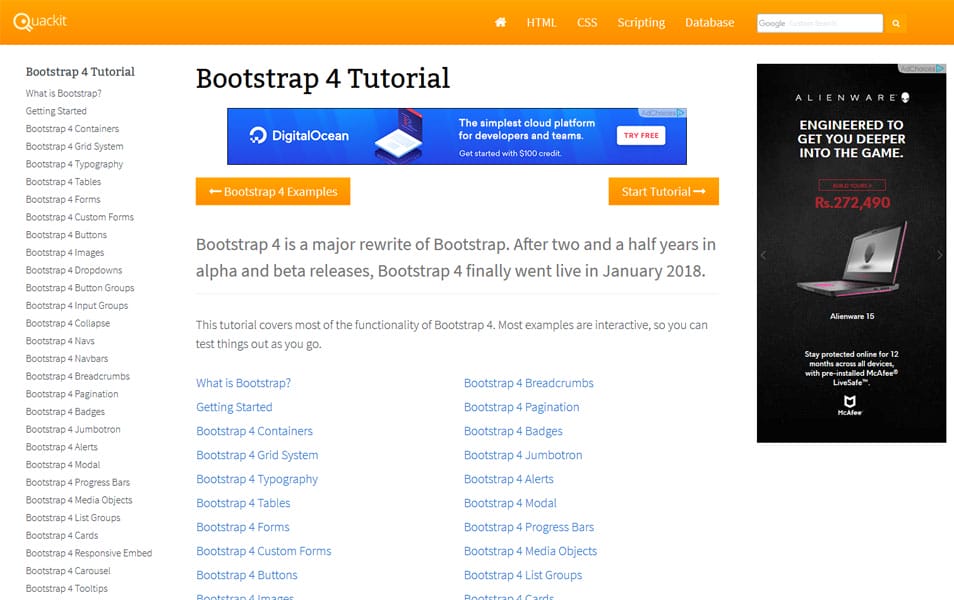Click sidebar heading Bootstrap 4 Tutorial
Screen dimensions: 954x600
click(x=80, y=72)
